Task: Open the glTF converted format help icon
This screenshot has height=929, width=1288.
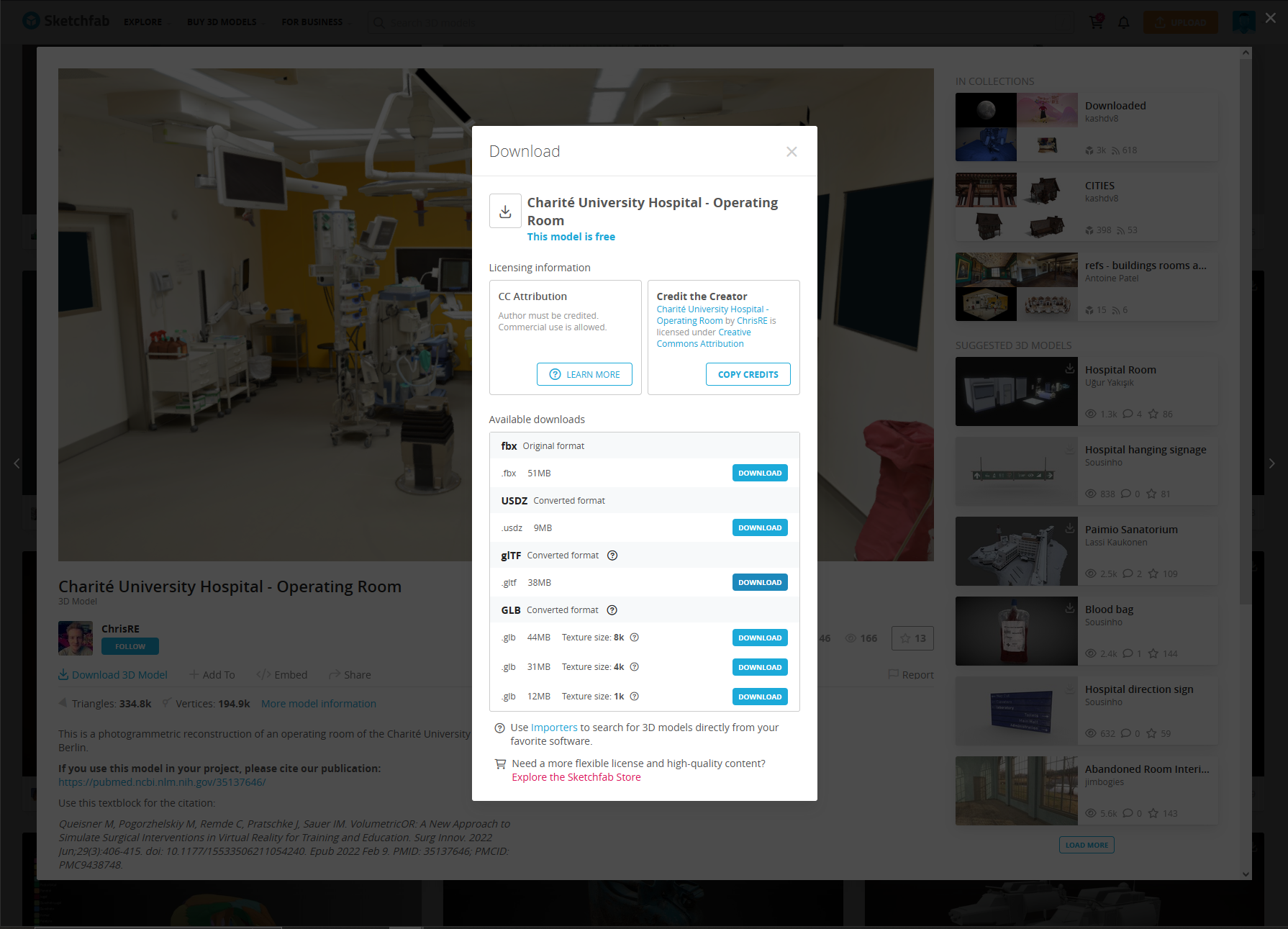Action: tap(612, 556)
